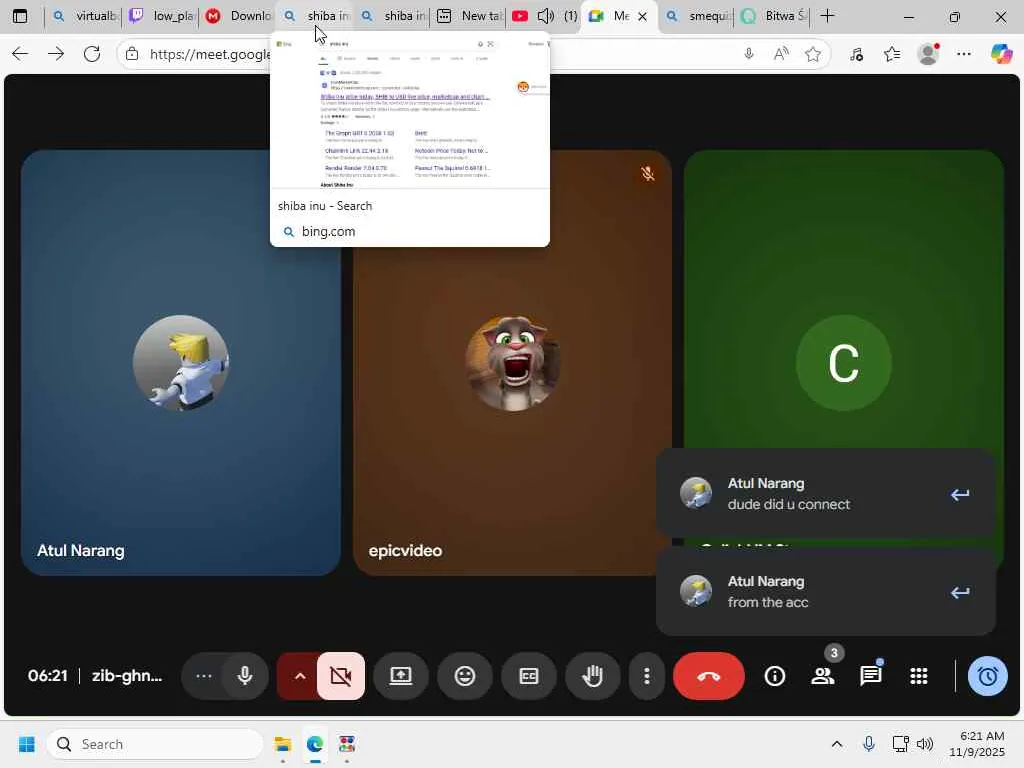This screenshot has width=1024, height=768.
Task: Open Read aloud in address bar
Action: [x=780, y=54]
